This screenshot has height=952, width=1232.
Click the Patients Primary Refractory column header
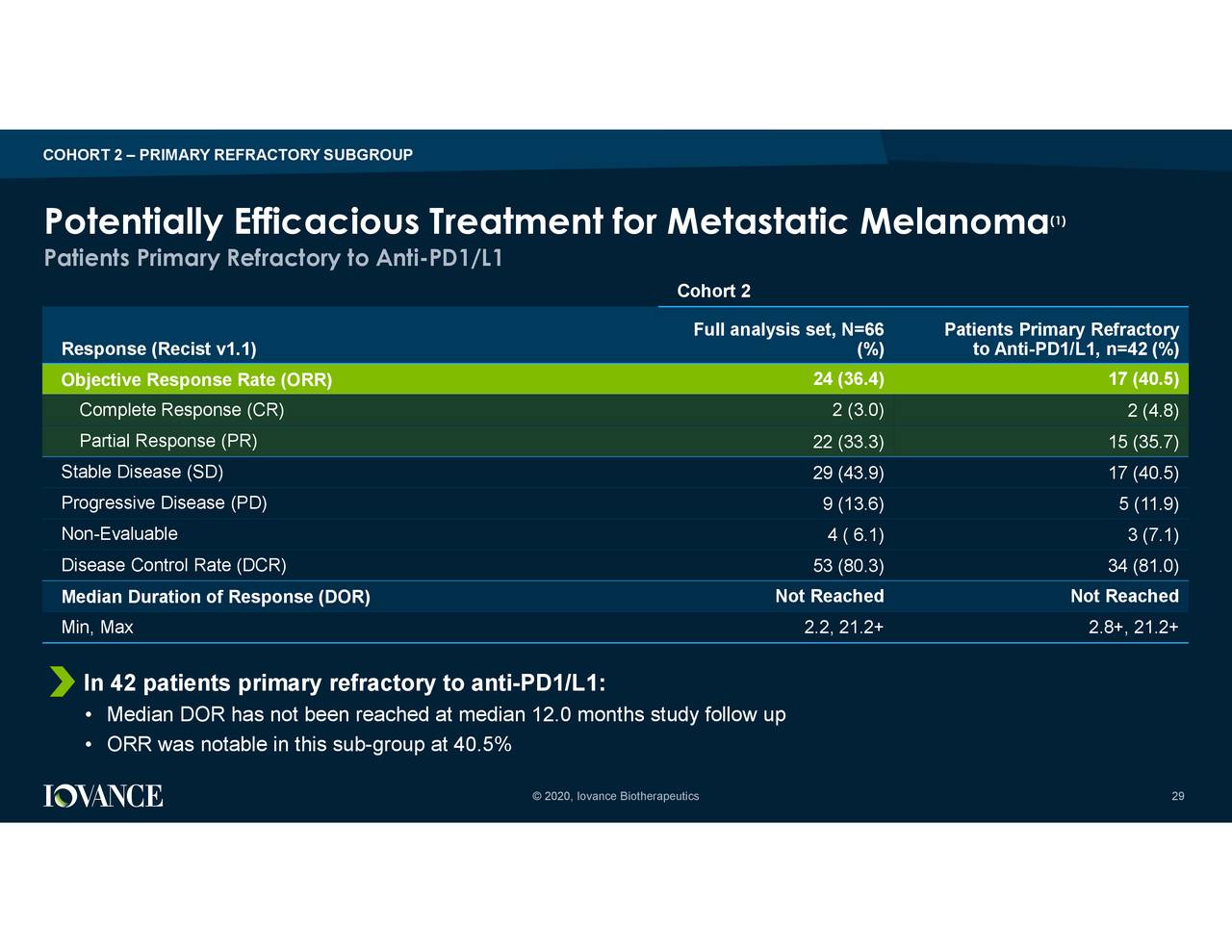point(1061,339)
